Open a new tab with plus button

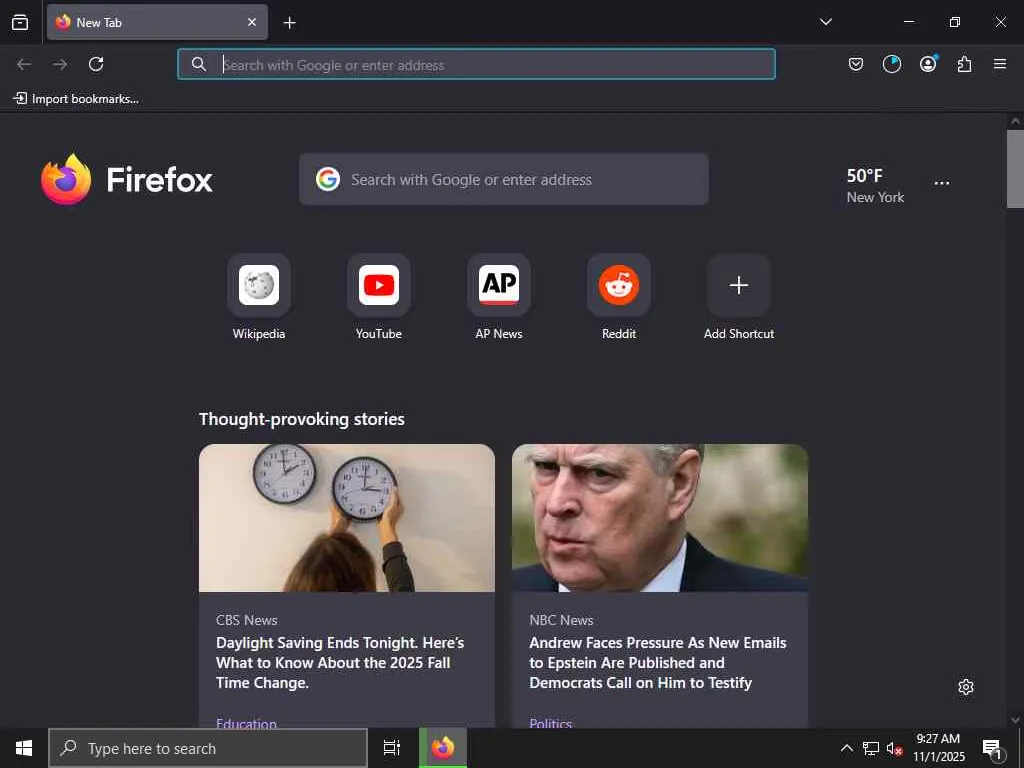point(289,23)
